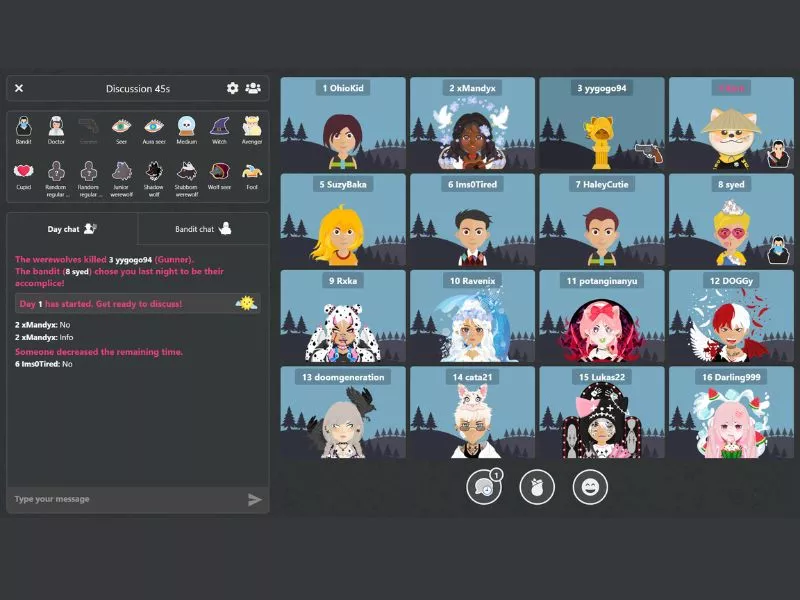Open the chat timer button with badge
This screenshot has height=600, width=800.
tap(484, 487)
